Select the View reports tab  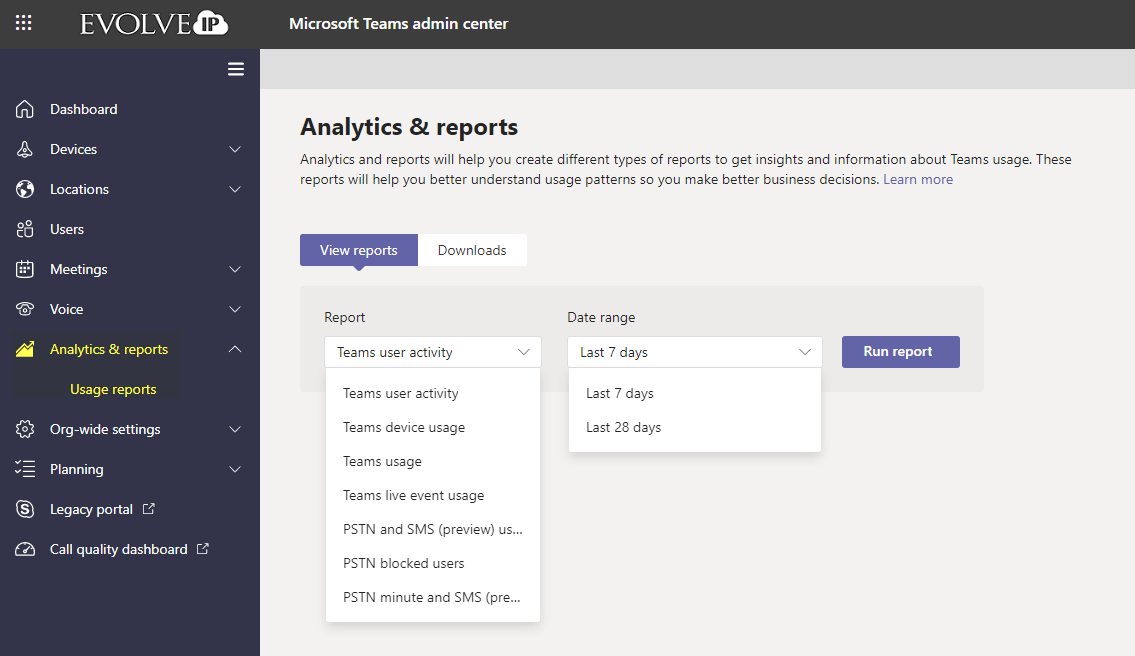(x=358, y=250)
